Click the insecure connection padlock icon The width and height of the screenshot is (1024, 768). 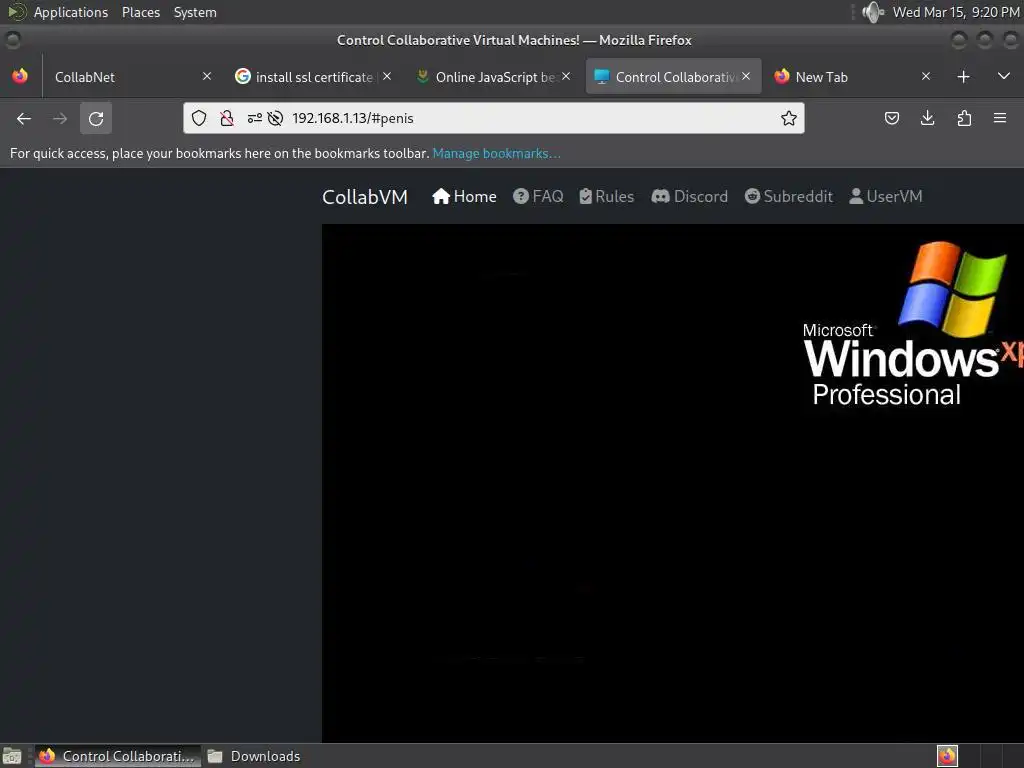pyautogui.click(x=227, y=118)
